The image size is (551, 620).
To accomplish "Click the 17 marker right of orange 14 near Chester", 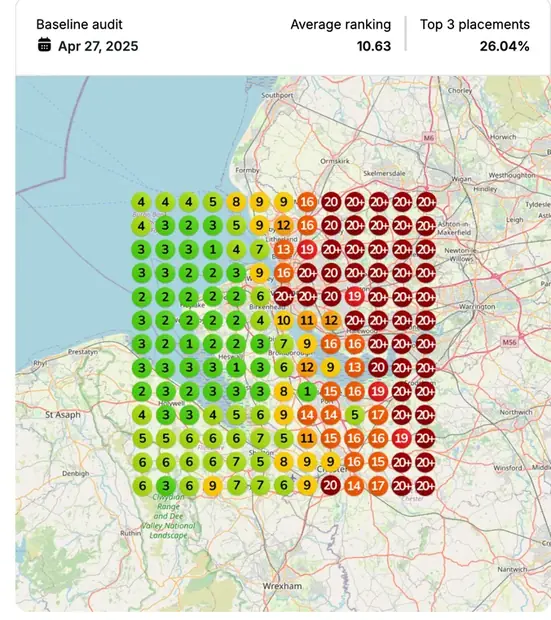I will [378, 486].
